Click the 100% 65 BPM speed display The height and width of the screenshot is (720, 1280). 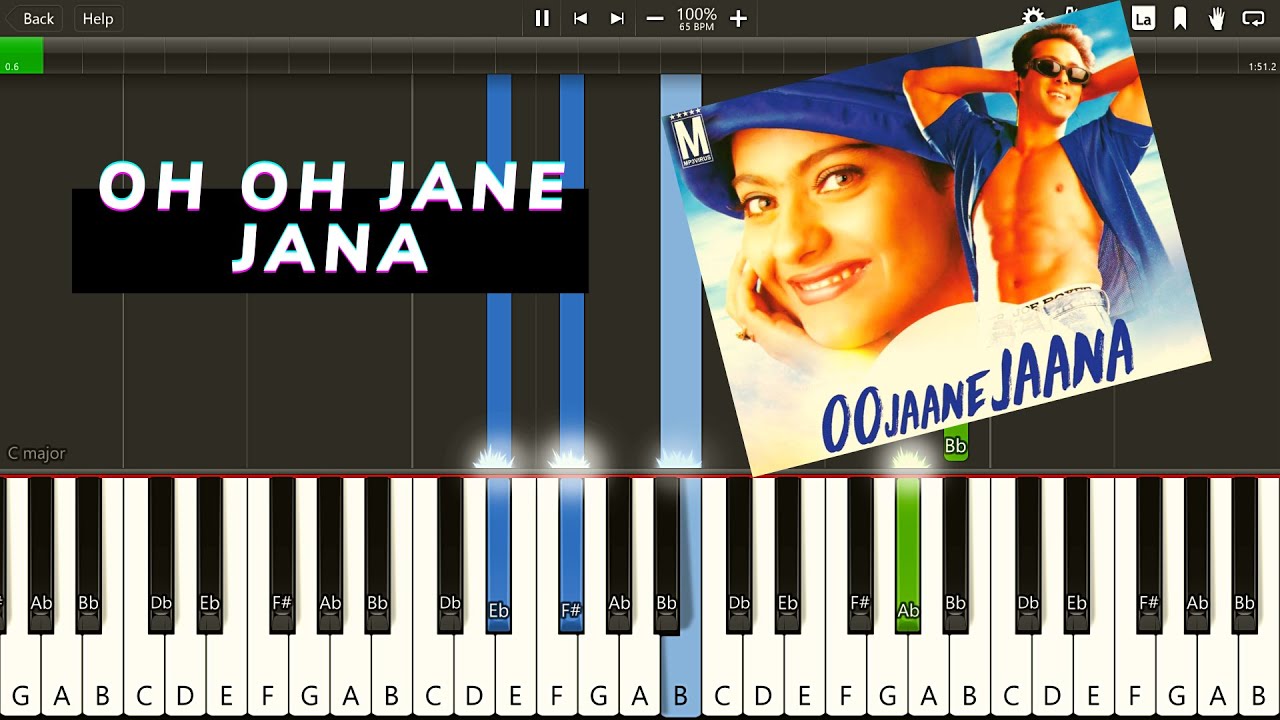click(696, 18)
